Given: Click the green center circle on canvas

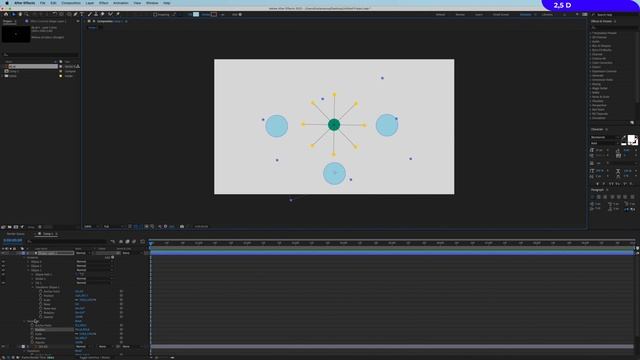Looking at the screenshot, I should (x=334, y=124).
